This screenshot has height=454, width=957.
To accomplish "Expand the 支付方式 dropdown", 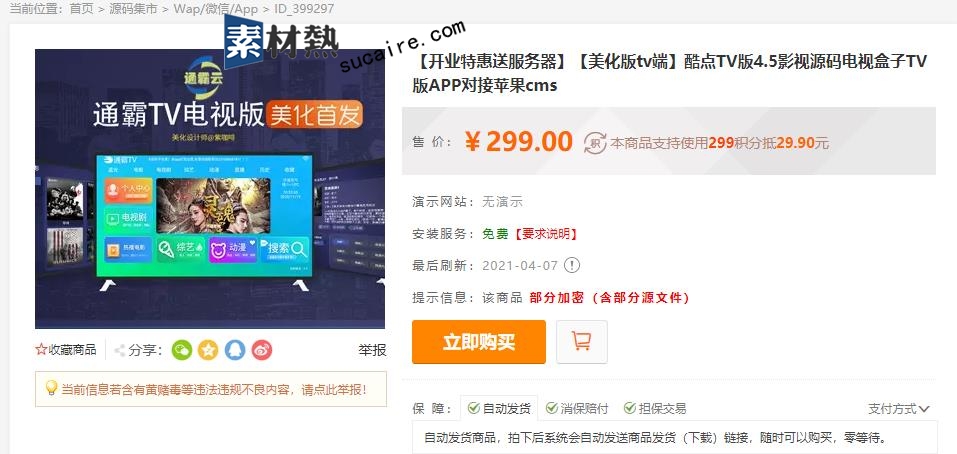I will 899,408.
